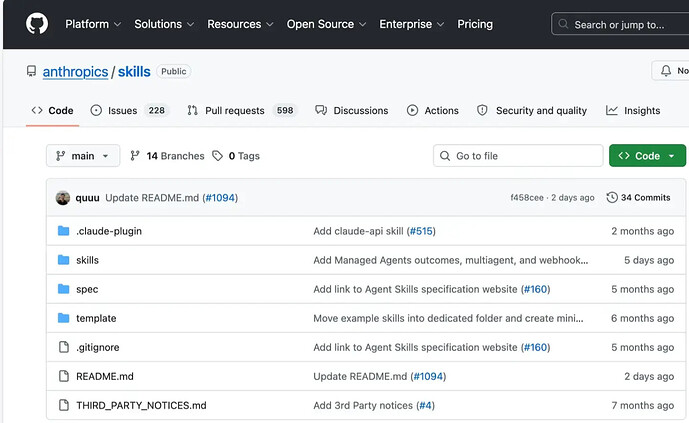Open the .gitignore file
The image size is (689, 423).
coord(98,347)
